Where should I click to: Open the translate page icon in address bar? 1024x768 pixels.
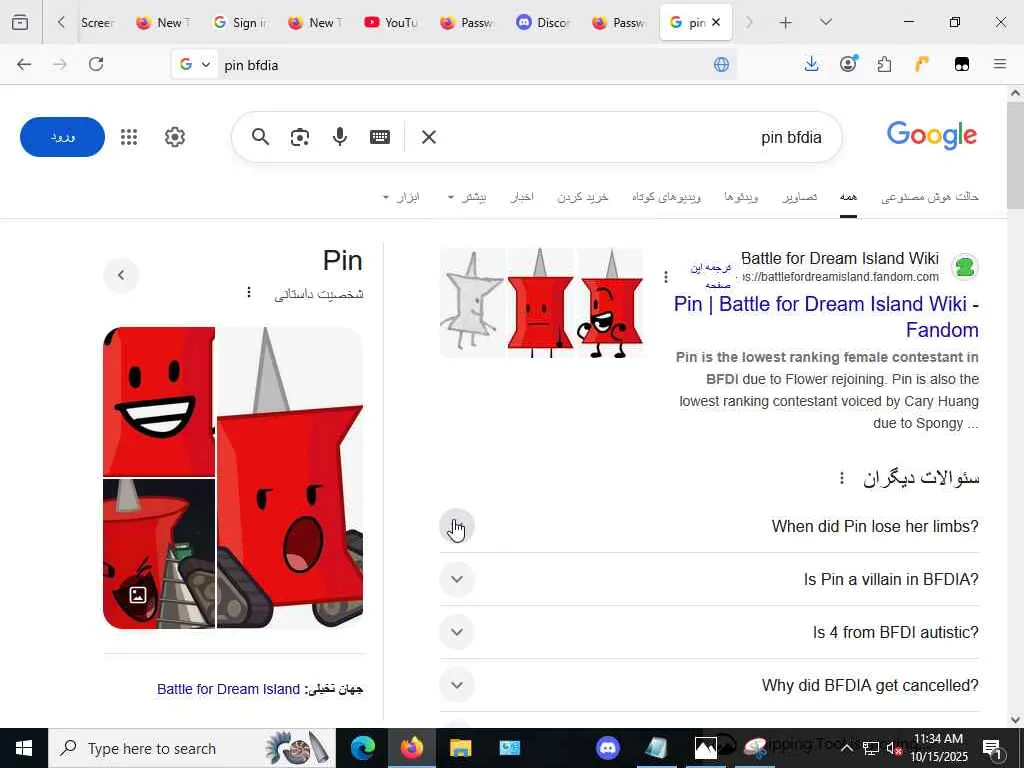click(721, 64)
